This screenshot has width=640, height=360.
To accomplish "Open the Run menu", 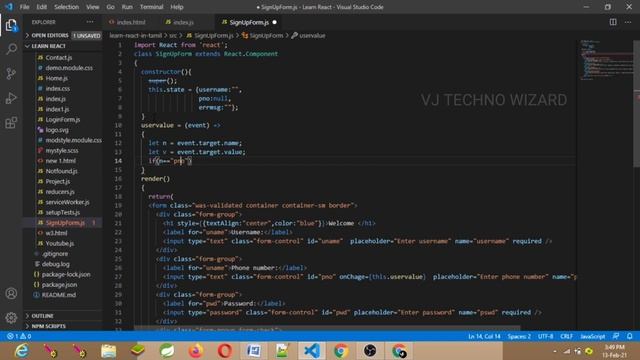I will (127, 7).
